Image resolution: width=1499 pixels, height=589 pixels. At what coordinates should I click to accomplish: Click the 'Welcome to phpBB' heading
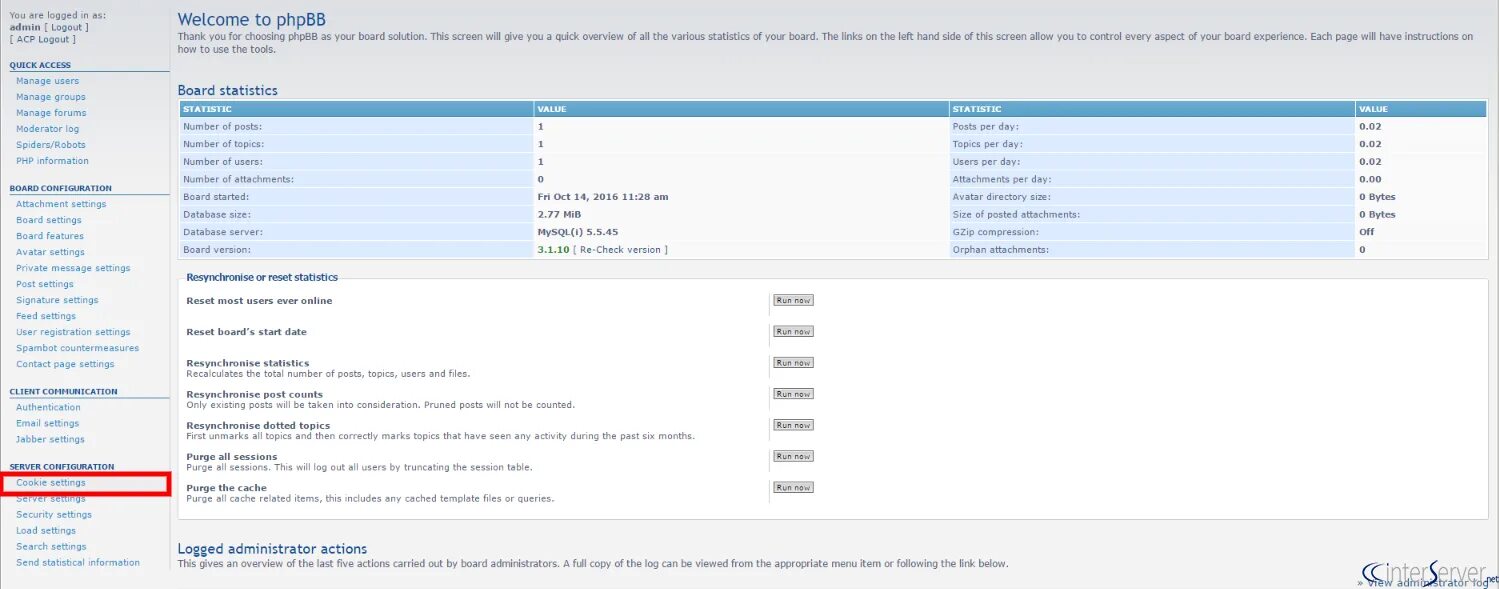pos(251,20)
